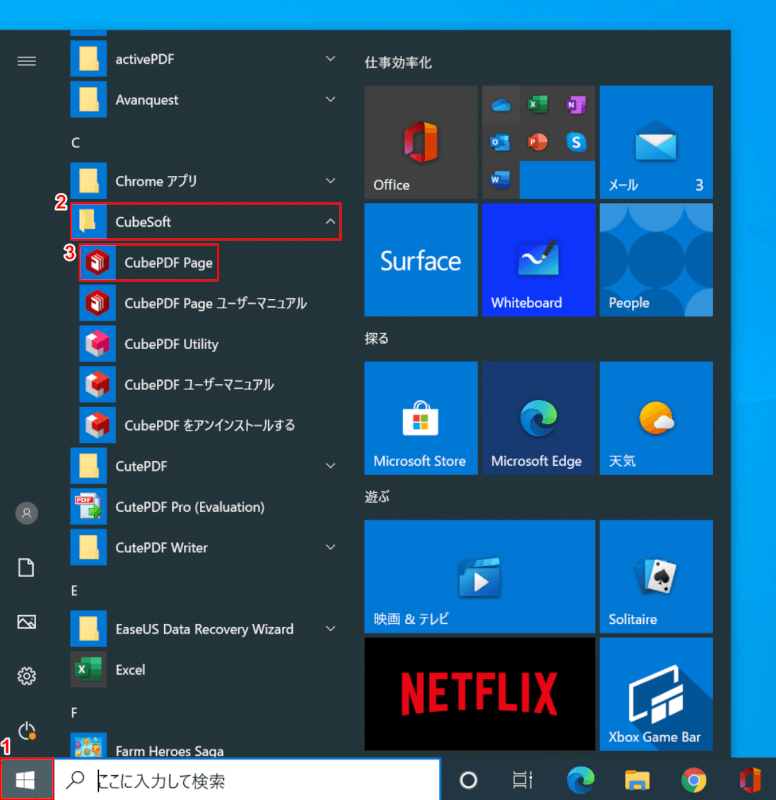The image size is (776, 800).
Task: Open the 天気 weather tile
Action: click(x=656, y=418)
